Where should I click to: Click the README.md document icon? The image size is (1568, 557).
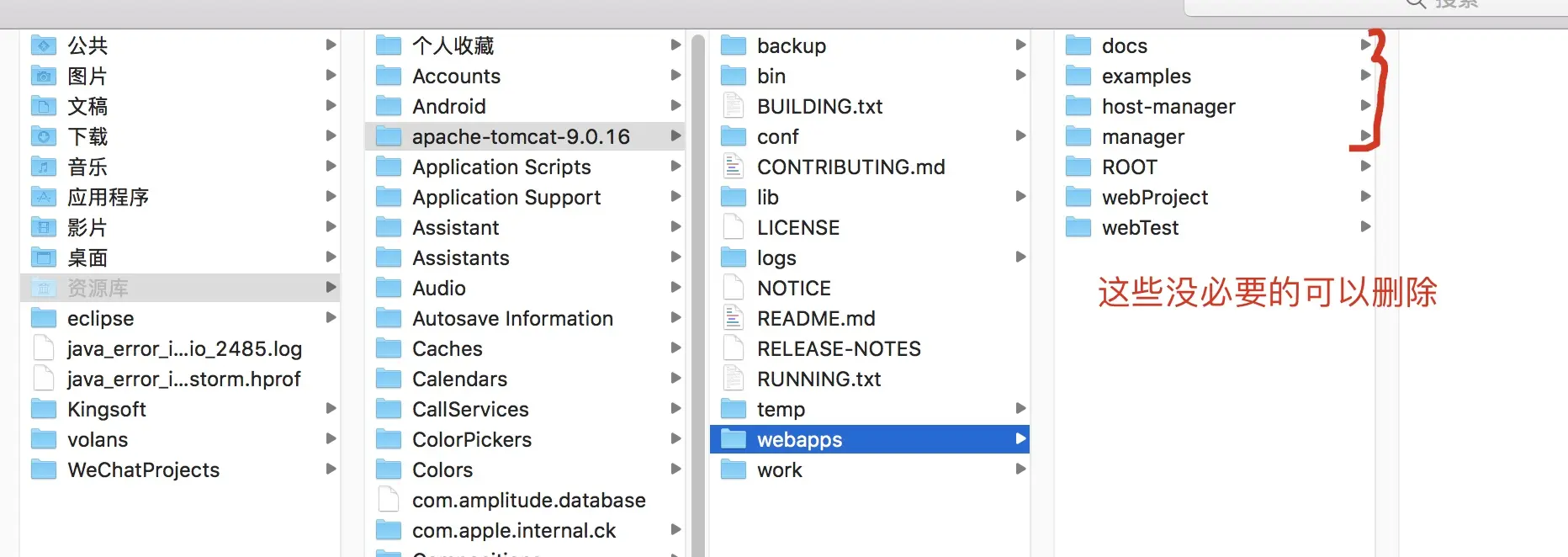tap(734, 318)
